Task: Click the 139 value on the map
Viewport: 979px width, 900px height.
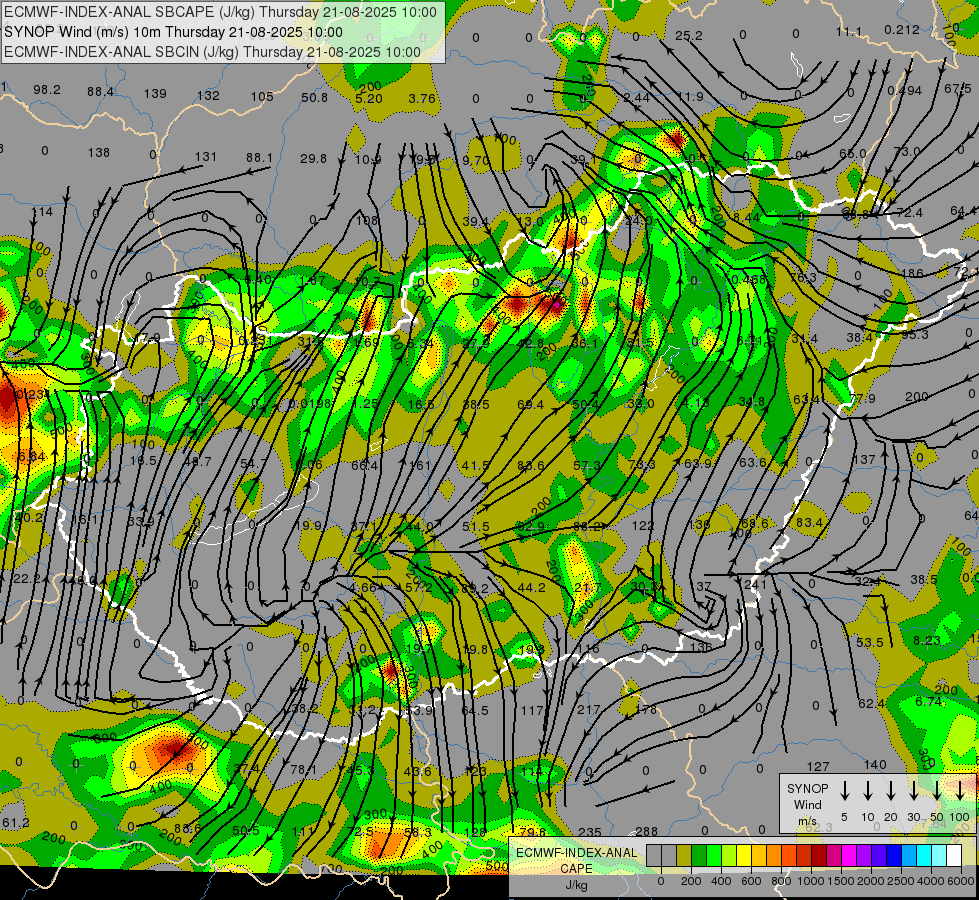Action: tap(155, 94)
